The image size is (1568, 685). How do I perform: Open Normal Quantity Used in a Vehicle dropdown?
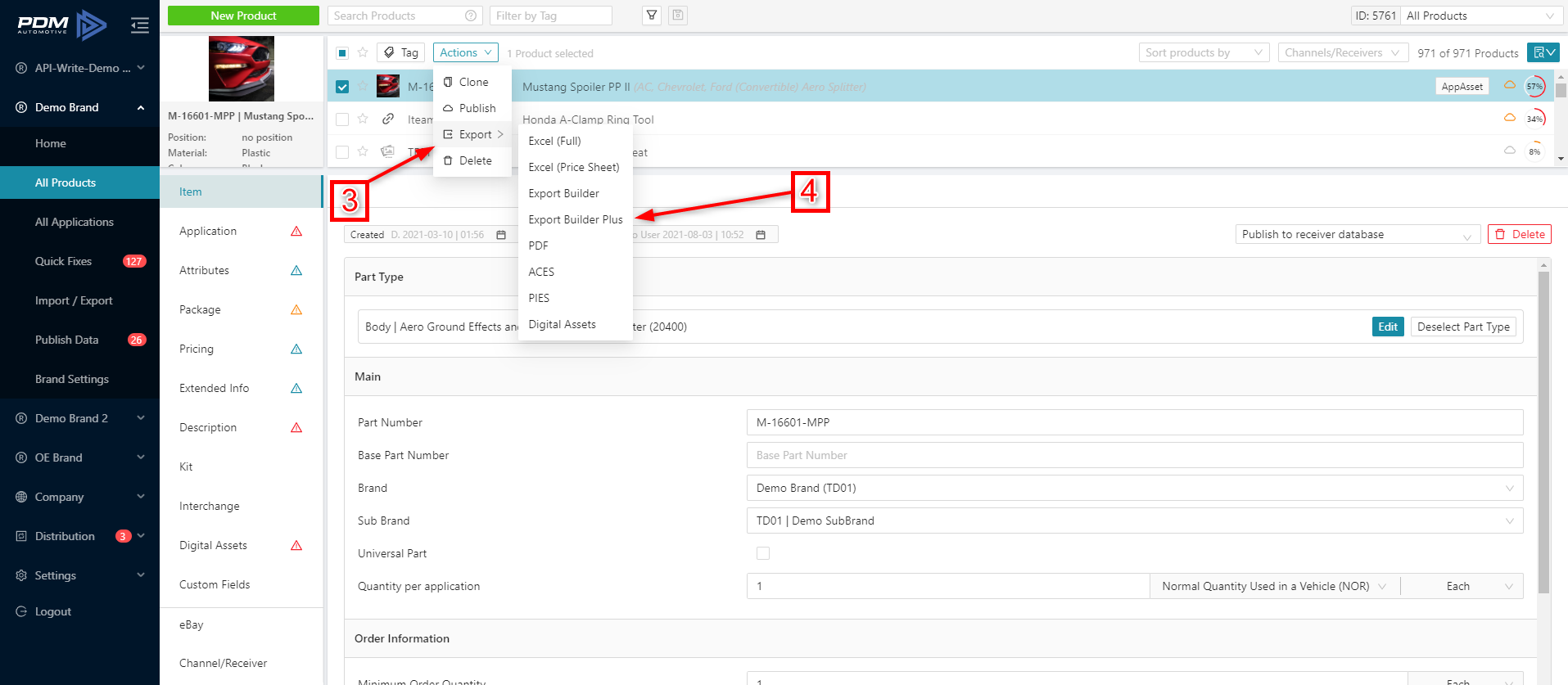coord(1274,586)
